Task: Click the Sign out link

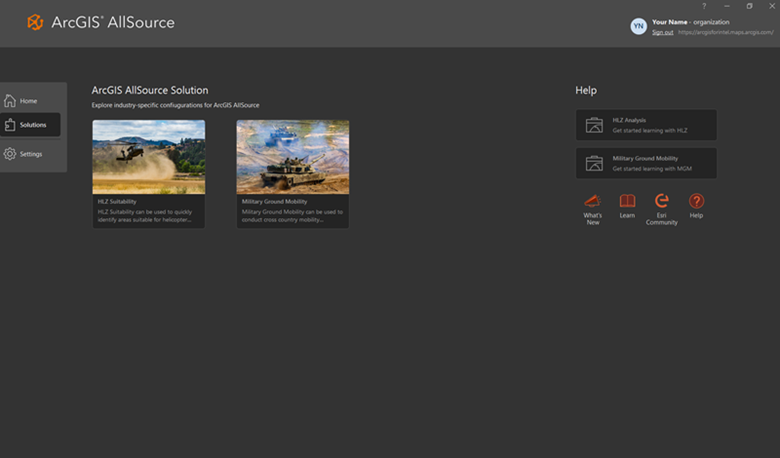Action: click(663, 32)
